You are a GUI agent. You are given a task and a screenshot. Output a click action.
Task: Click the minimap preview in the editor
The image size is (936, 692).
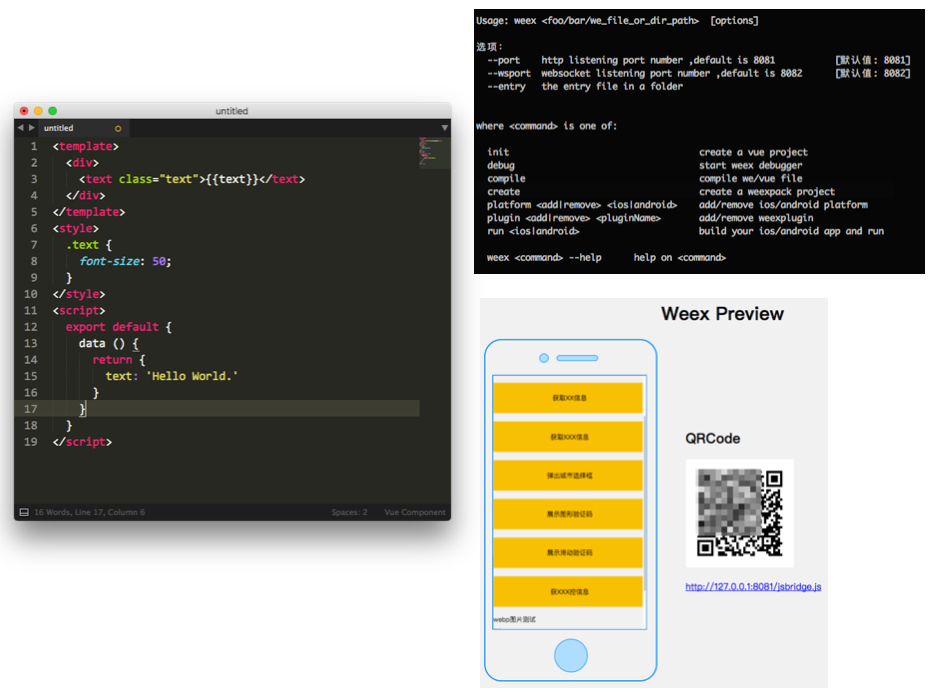click(433, 153)
